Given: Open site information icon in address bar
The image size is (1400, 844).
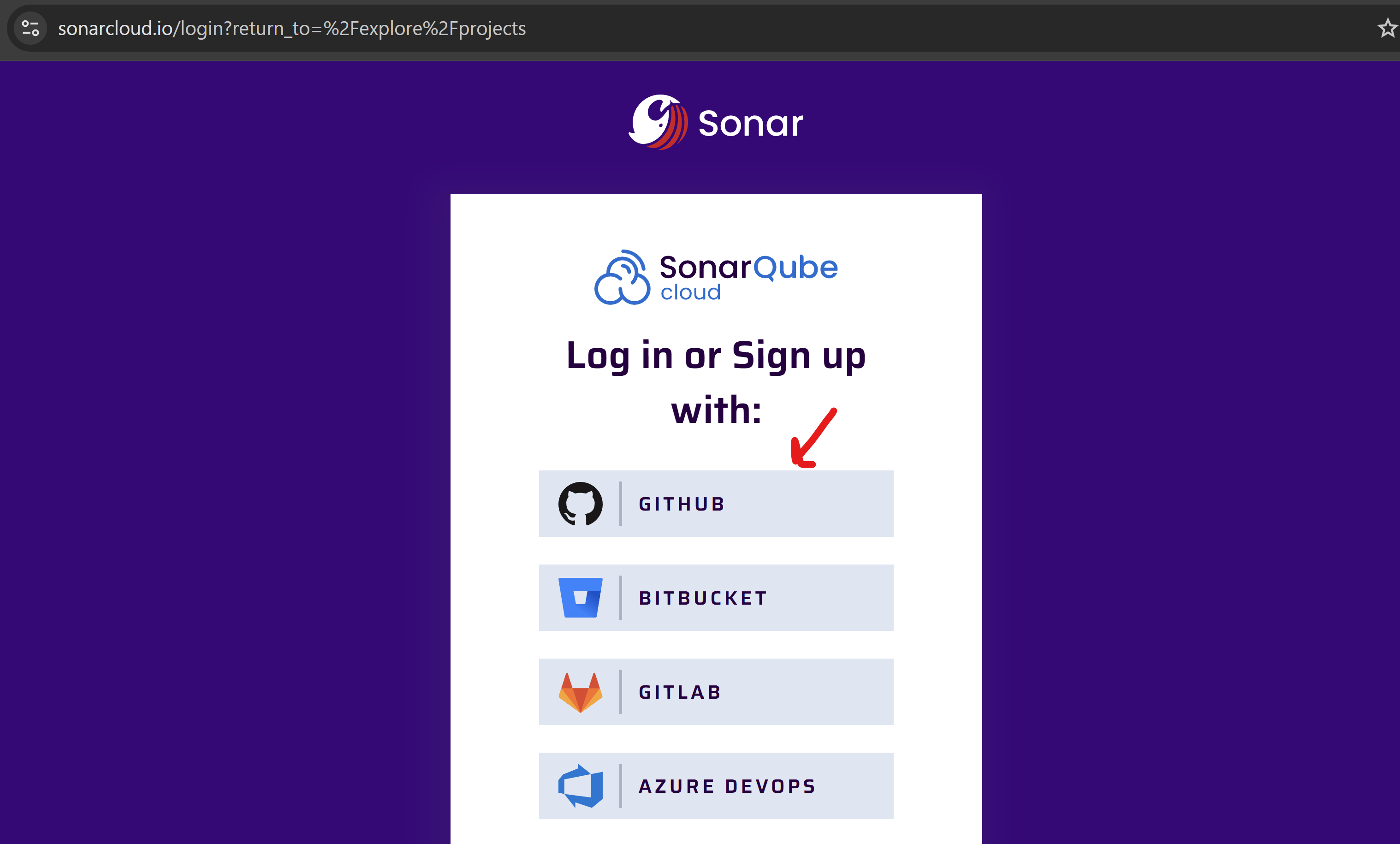Looking at the screenshot, I should pos(30,28).
